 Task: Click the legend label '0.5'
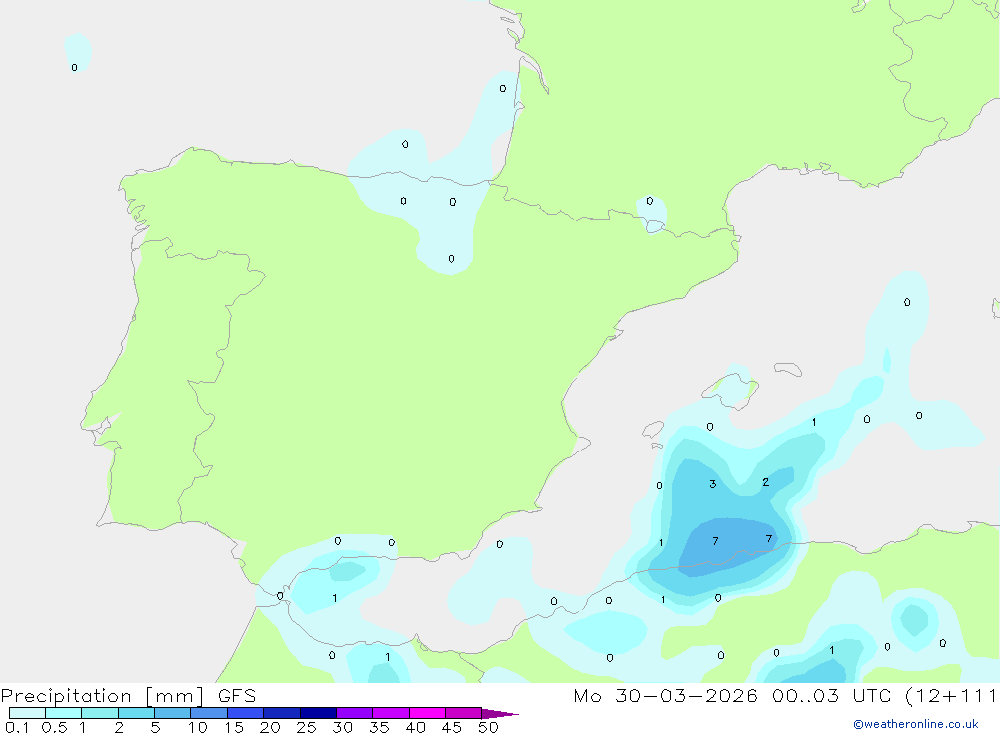54,727
